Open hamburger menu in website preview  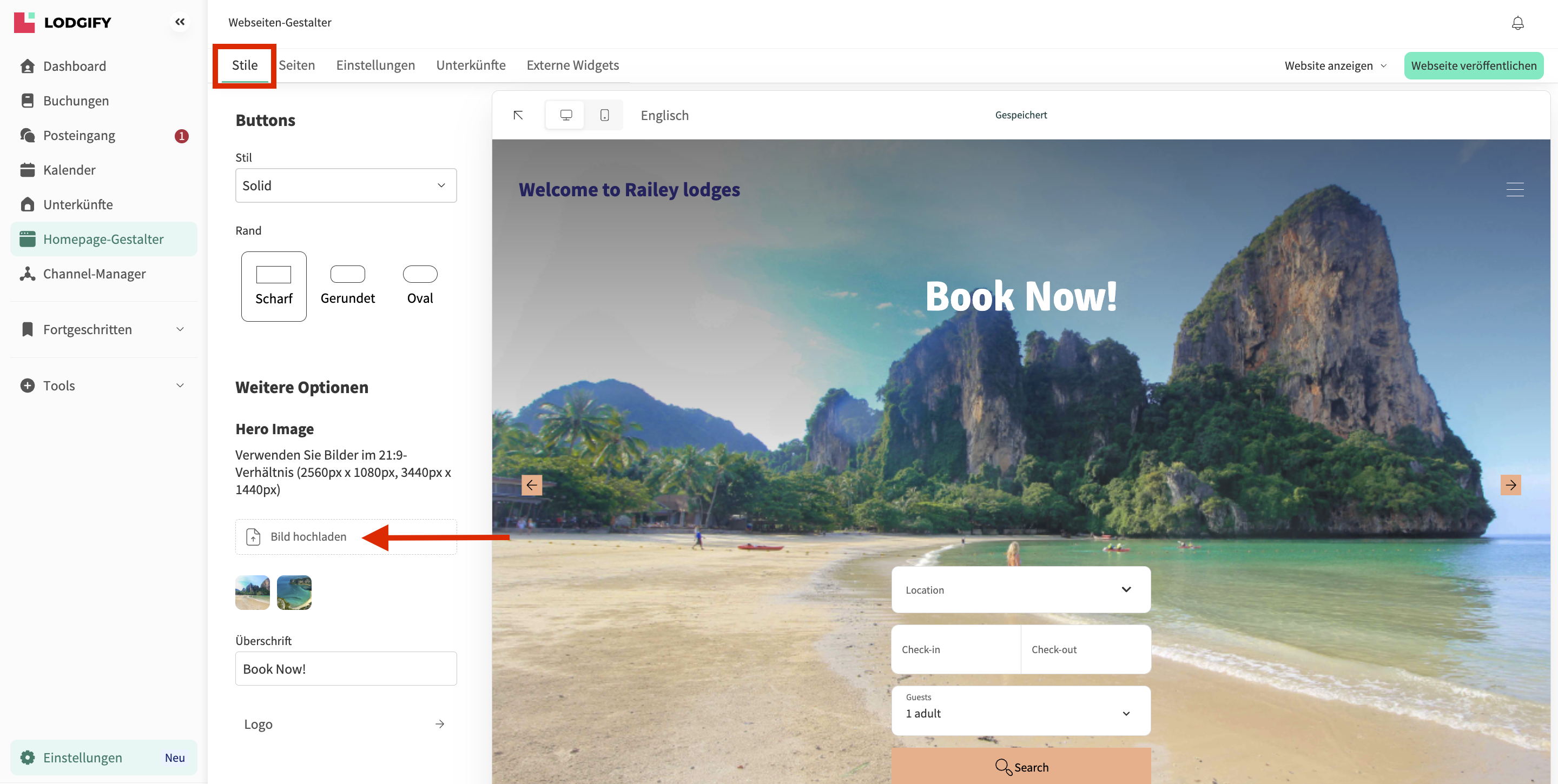[x=1515, y=189]
